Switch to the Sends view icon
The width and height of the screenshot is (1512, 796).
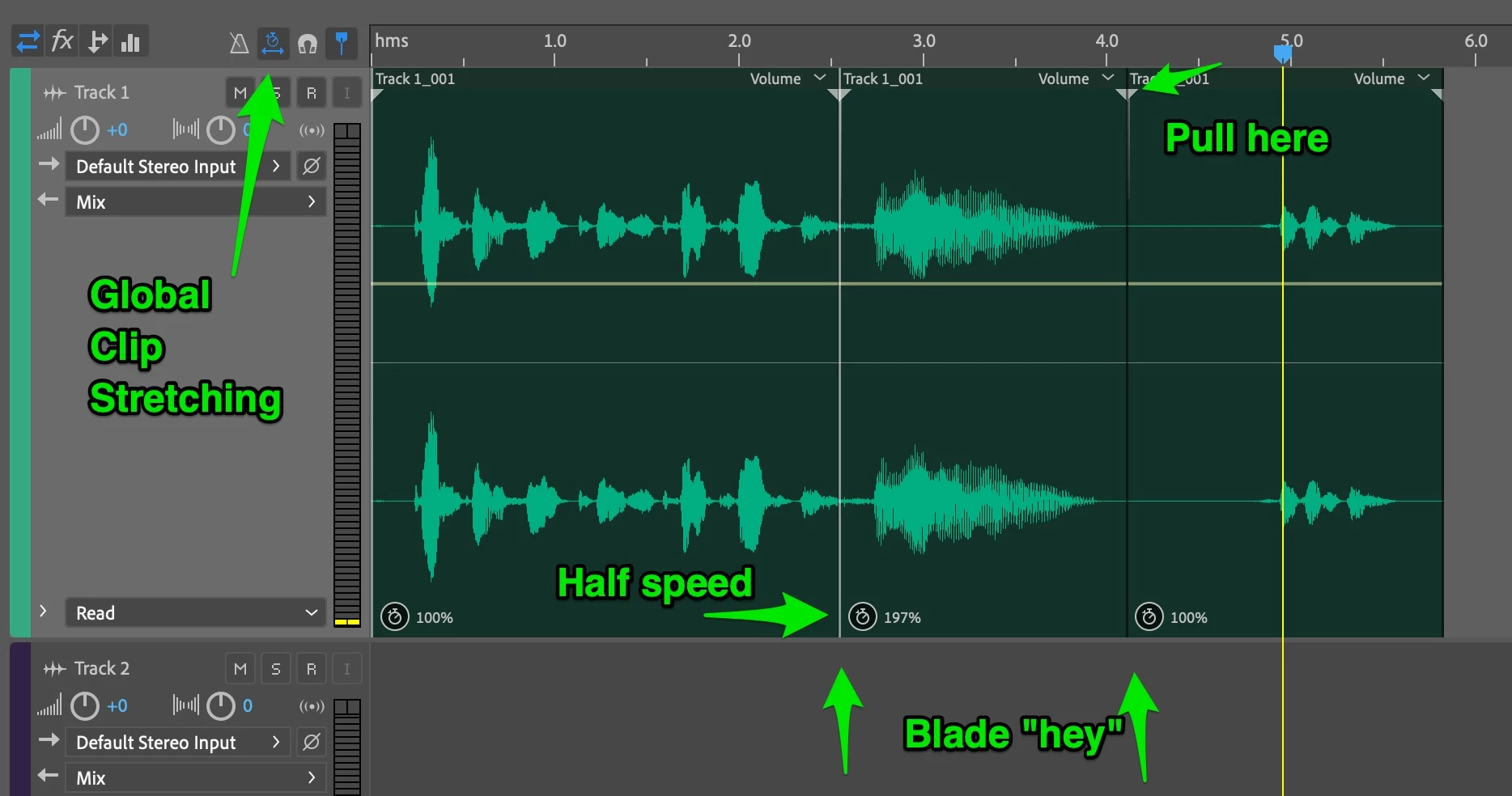click(x=97, y=41)
